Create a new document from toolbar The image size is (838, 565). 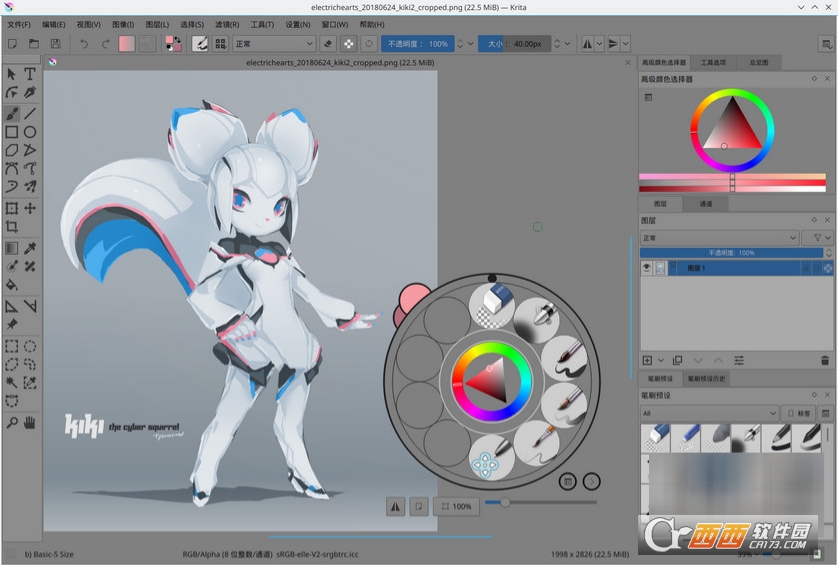coord(12,44)
